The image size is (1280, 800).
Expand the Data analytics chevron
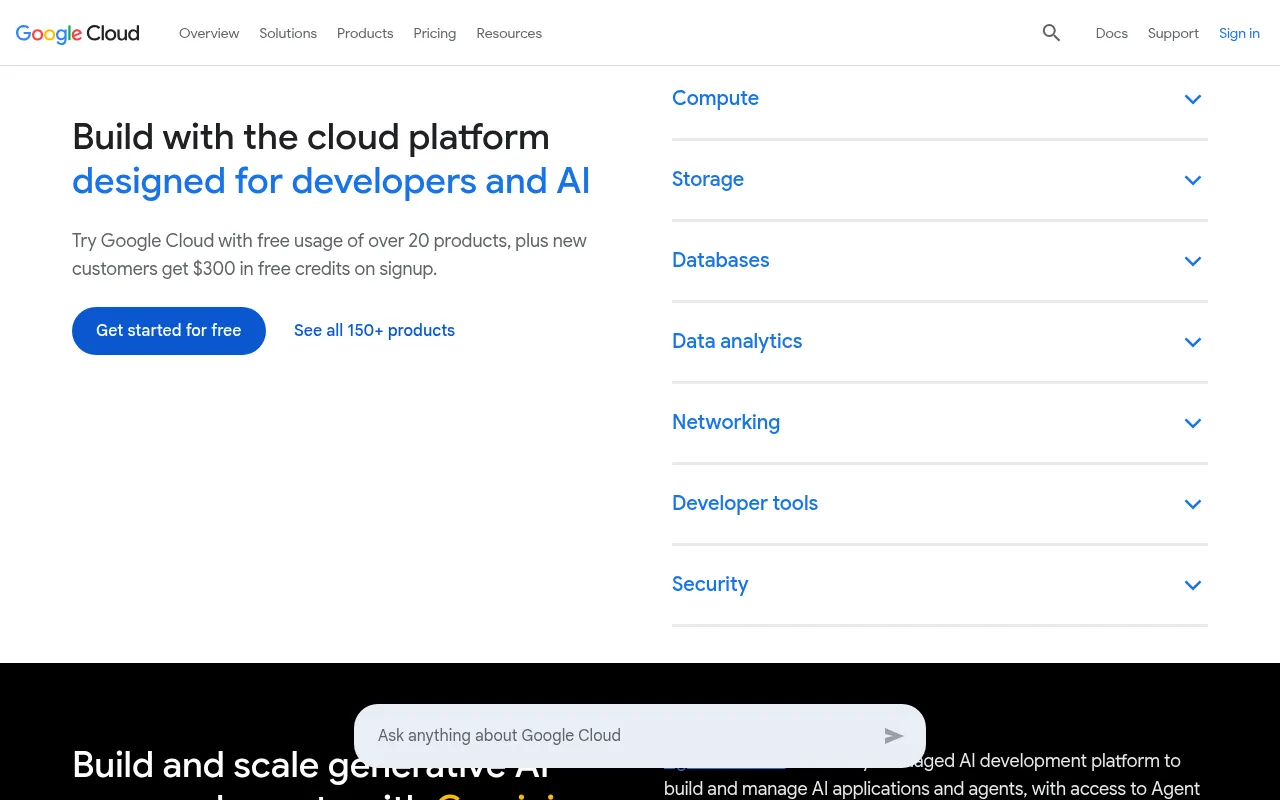pyautogui.click(x=1192, y=342)
